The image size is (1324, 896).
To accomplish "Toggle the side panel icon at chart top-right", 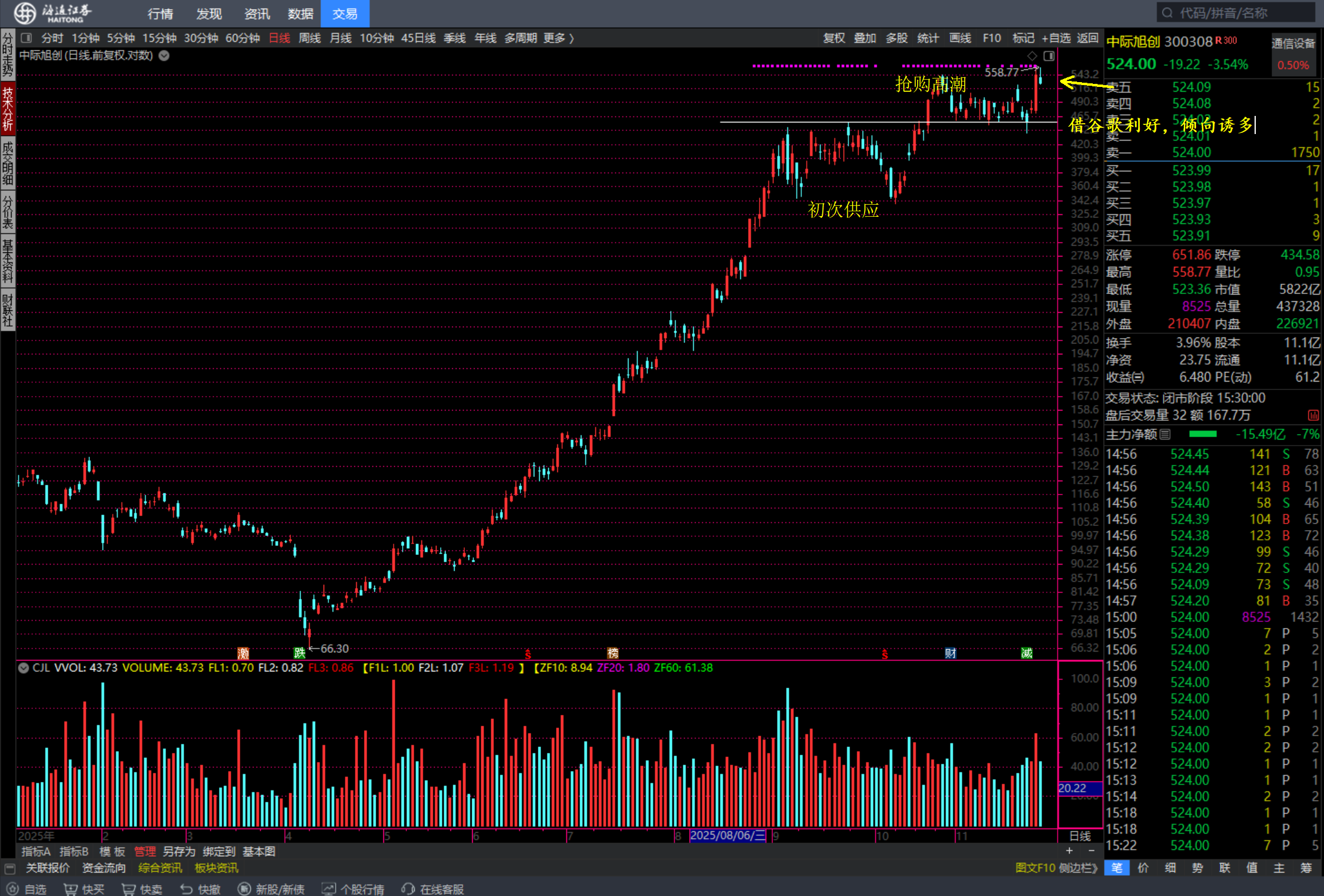I will pyautogui.click(x=1049, y=56).
